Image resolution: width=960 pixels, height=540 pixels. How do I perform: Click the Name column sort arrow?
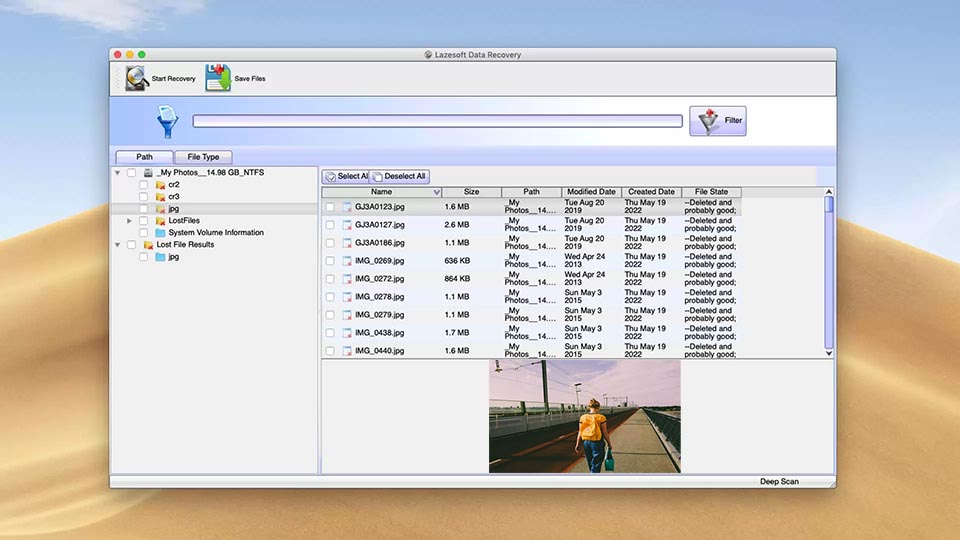437,192
